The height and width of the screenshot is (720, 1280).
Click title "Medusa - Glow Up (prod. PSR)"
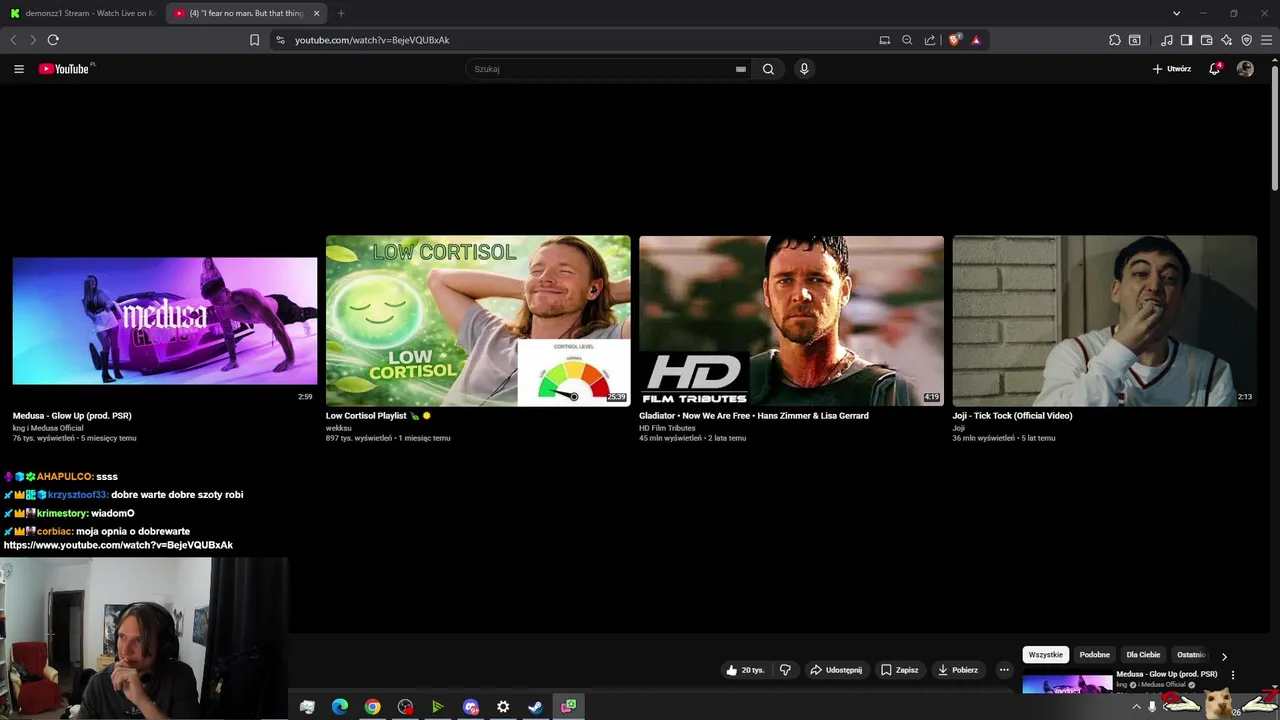click(72, 416)
